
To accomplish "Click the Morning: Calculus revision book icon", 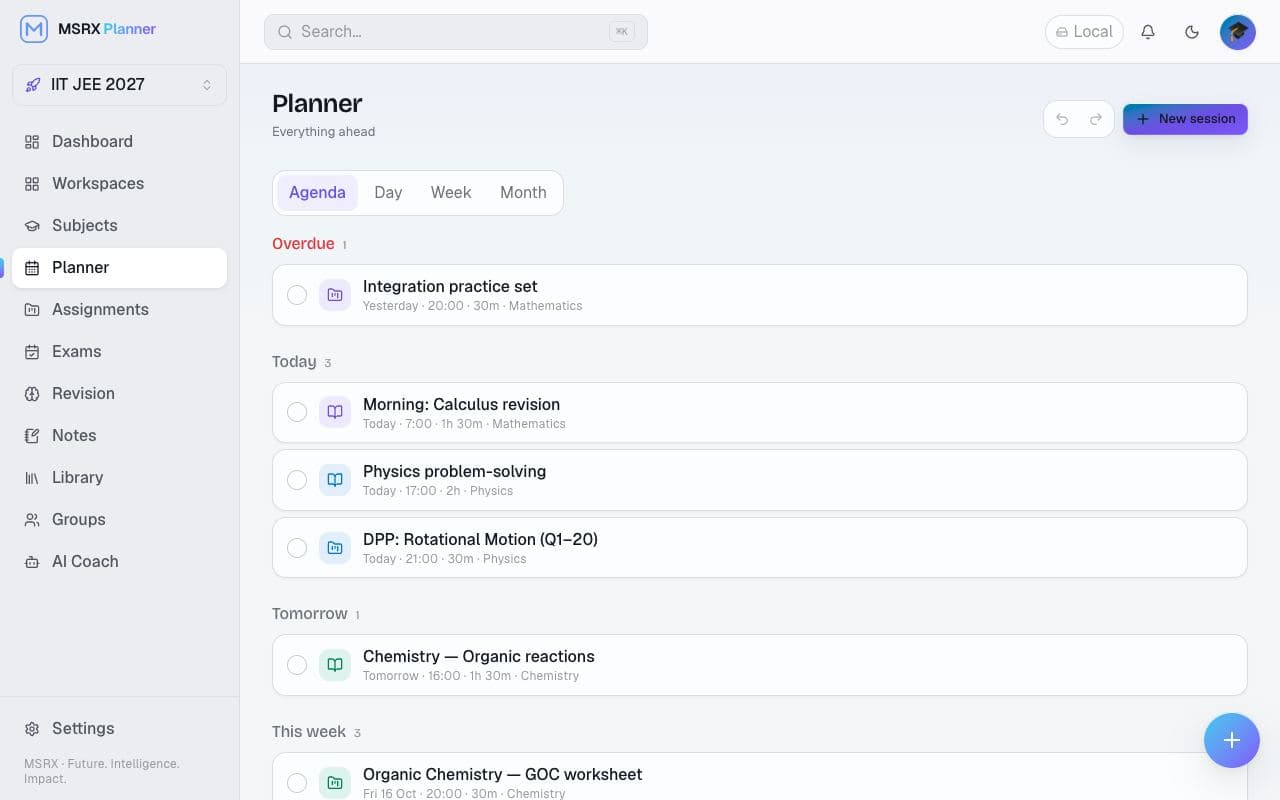I will click(x=335, y=412).
